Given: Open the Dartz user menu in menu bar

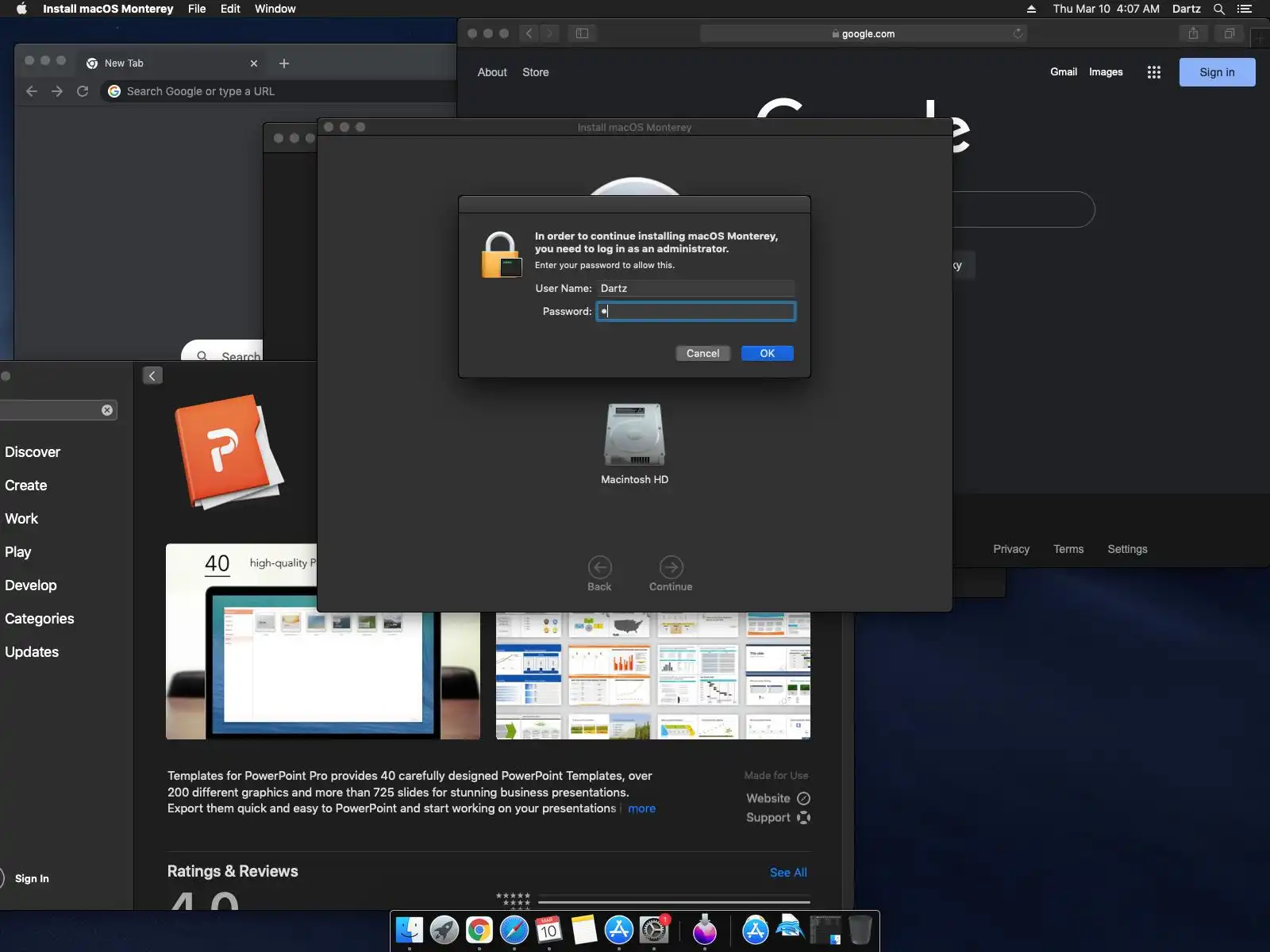Looking at the screenshot, I should (1186, 9).
